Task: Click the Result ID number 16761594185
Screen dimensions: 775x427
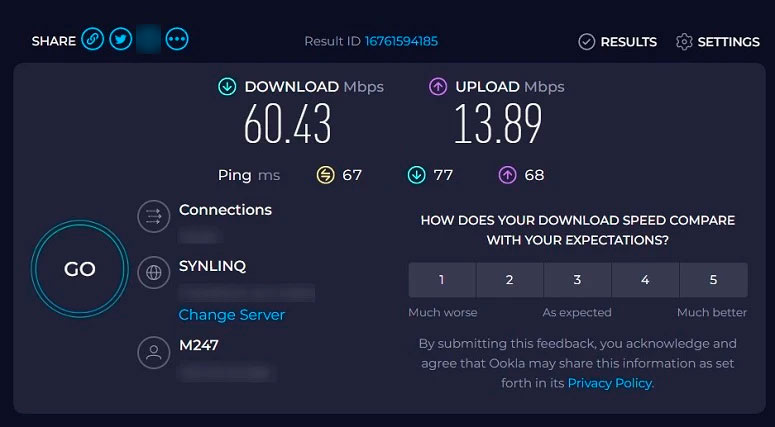Action: click(x=401, y=41)
